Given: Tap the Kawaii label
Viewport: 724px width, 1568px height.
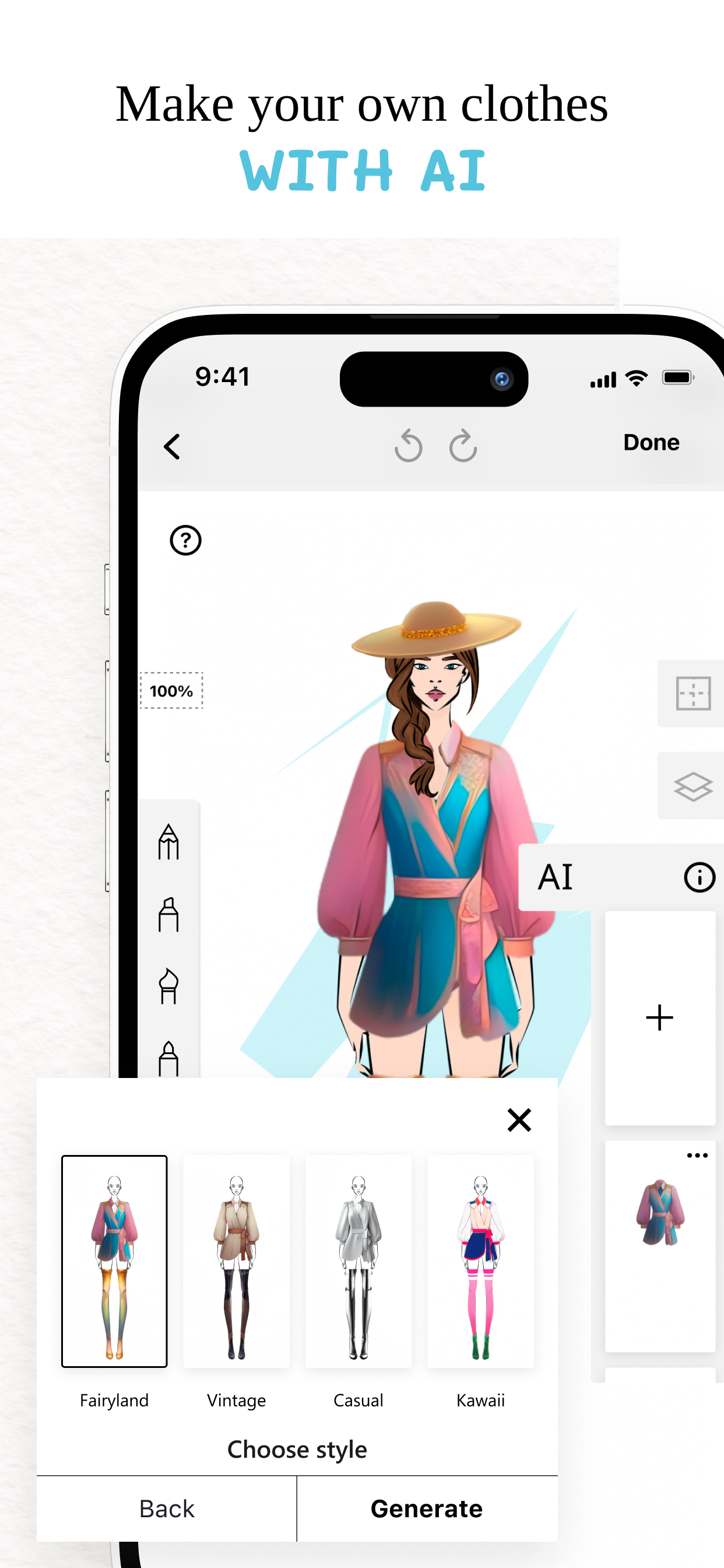Looking at the screenshot, I should (481, 1401).
